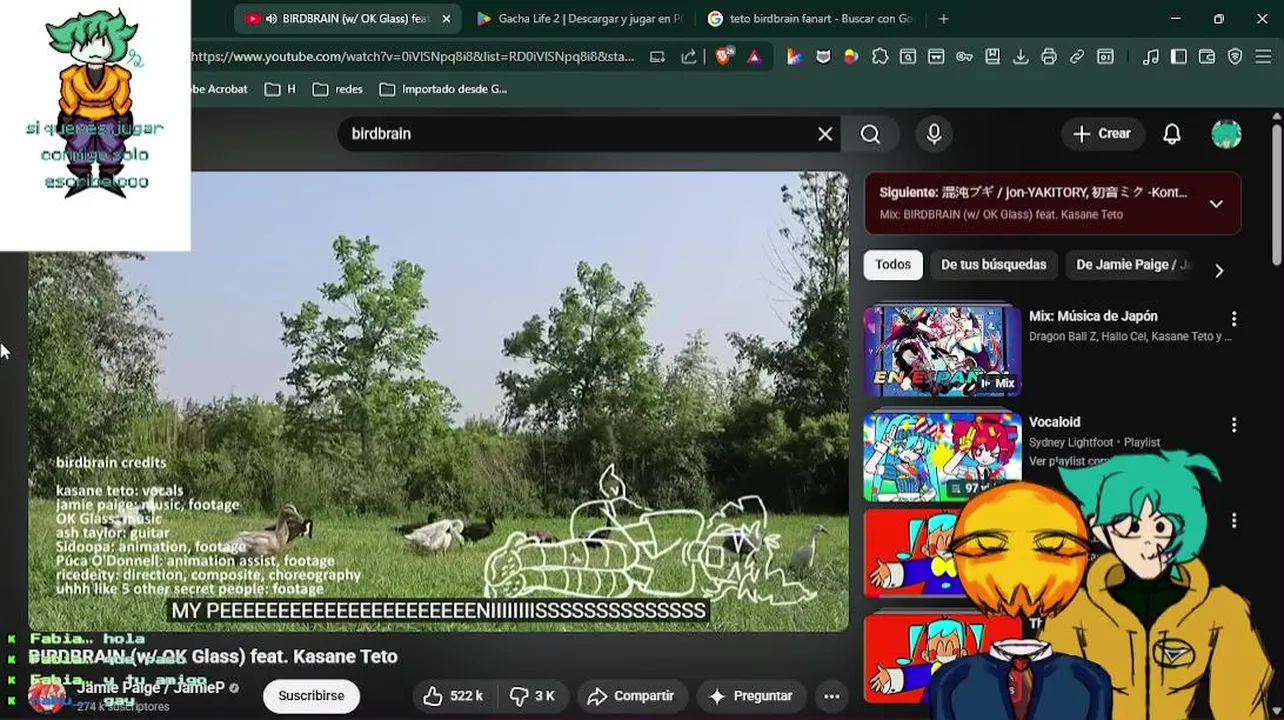Open more options for Vocaloid playlist
This screenshot has width=1284, height=720.
click(x=1234, y=425)
